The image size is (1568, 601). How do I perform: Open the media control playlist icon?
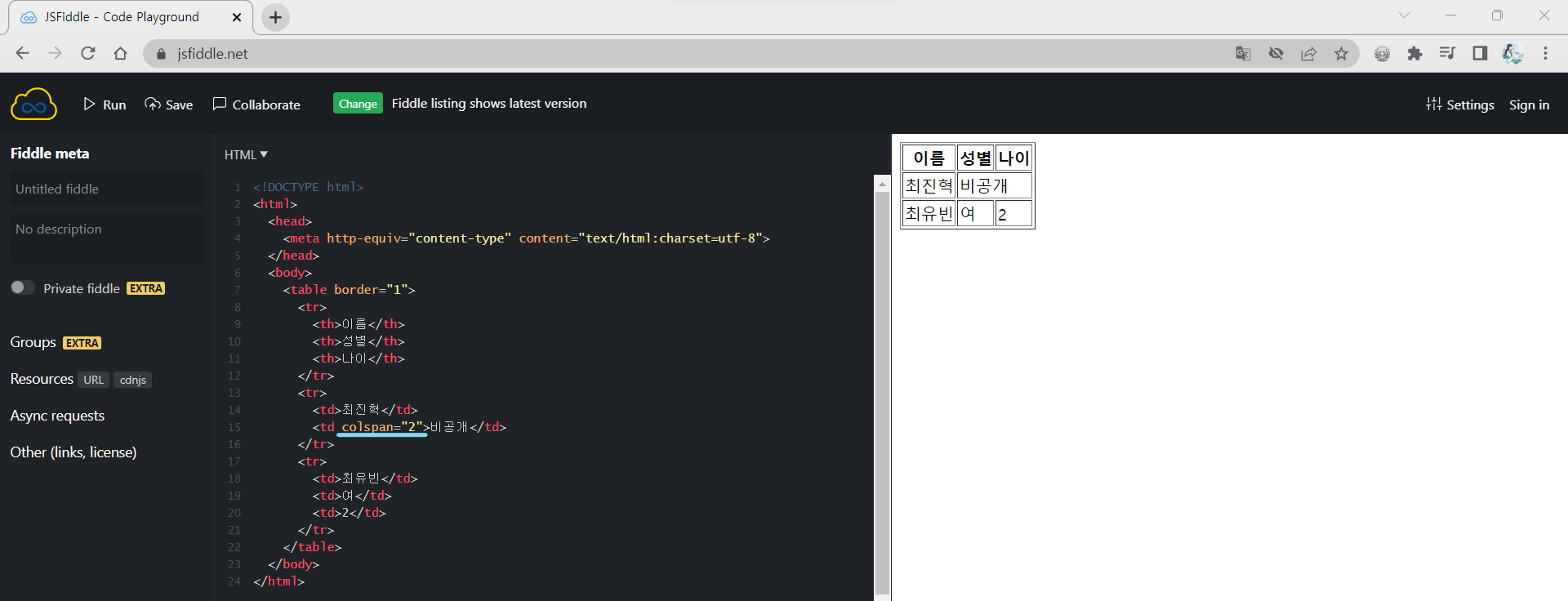coord(1447,53)
